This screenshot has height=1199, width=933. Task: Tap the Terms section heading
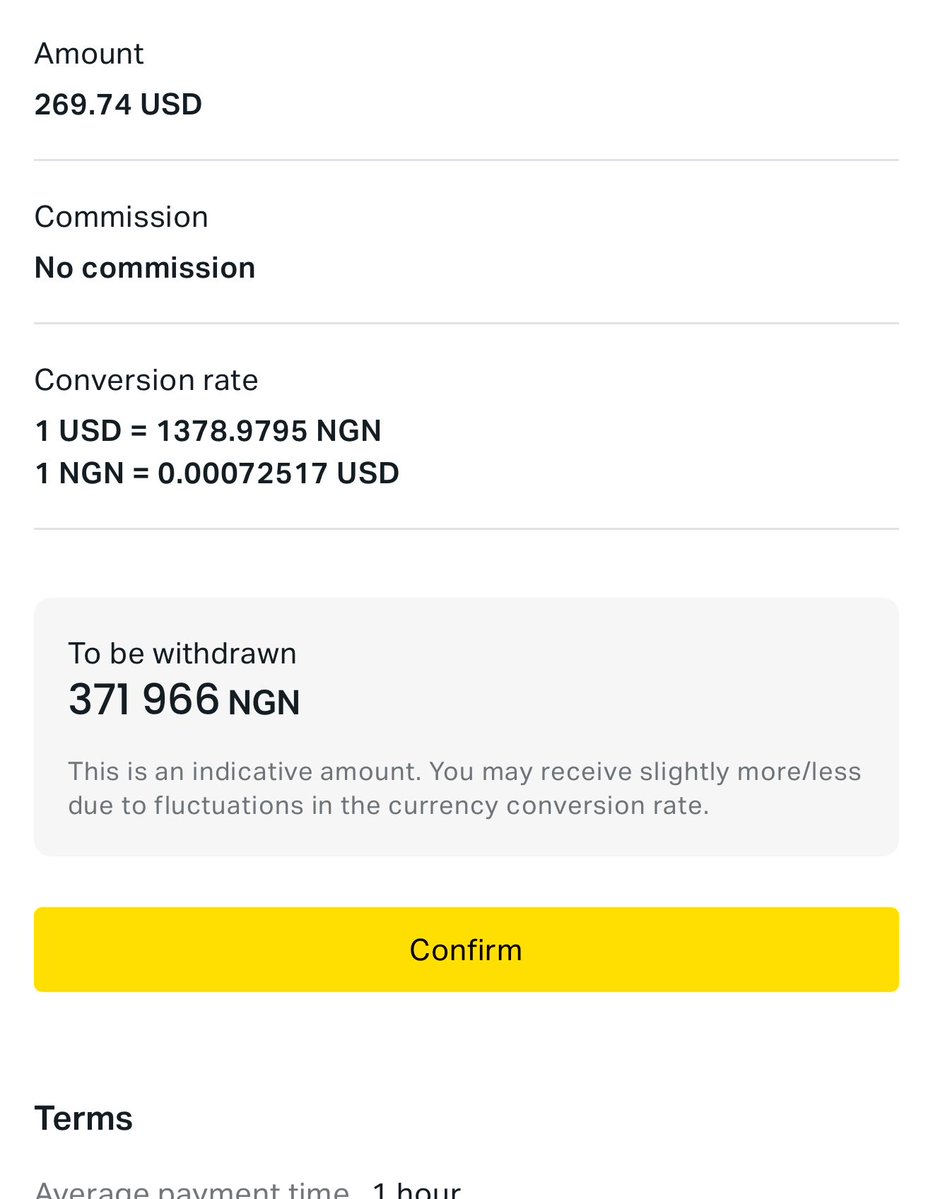tap(83, 1119)
